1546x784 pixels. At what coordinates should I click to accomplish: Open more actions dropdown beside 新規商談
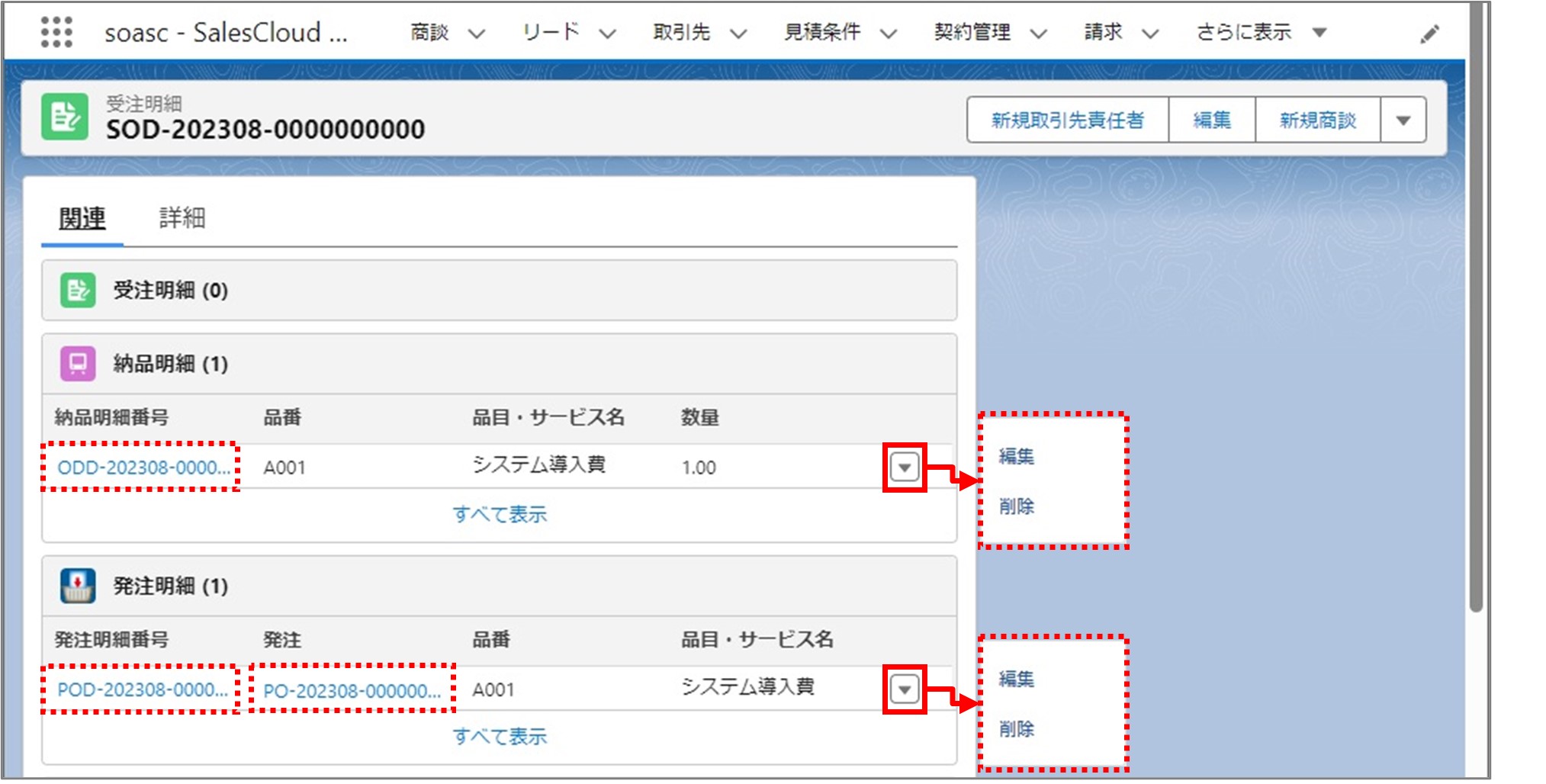tap(1403, 120)
